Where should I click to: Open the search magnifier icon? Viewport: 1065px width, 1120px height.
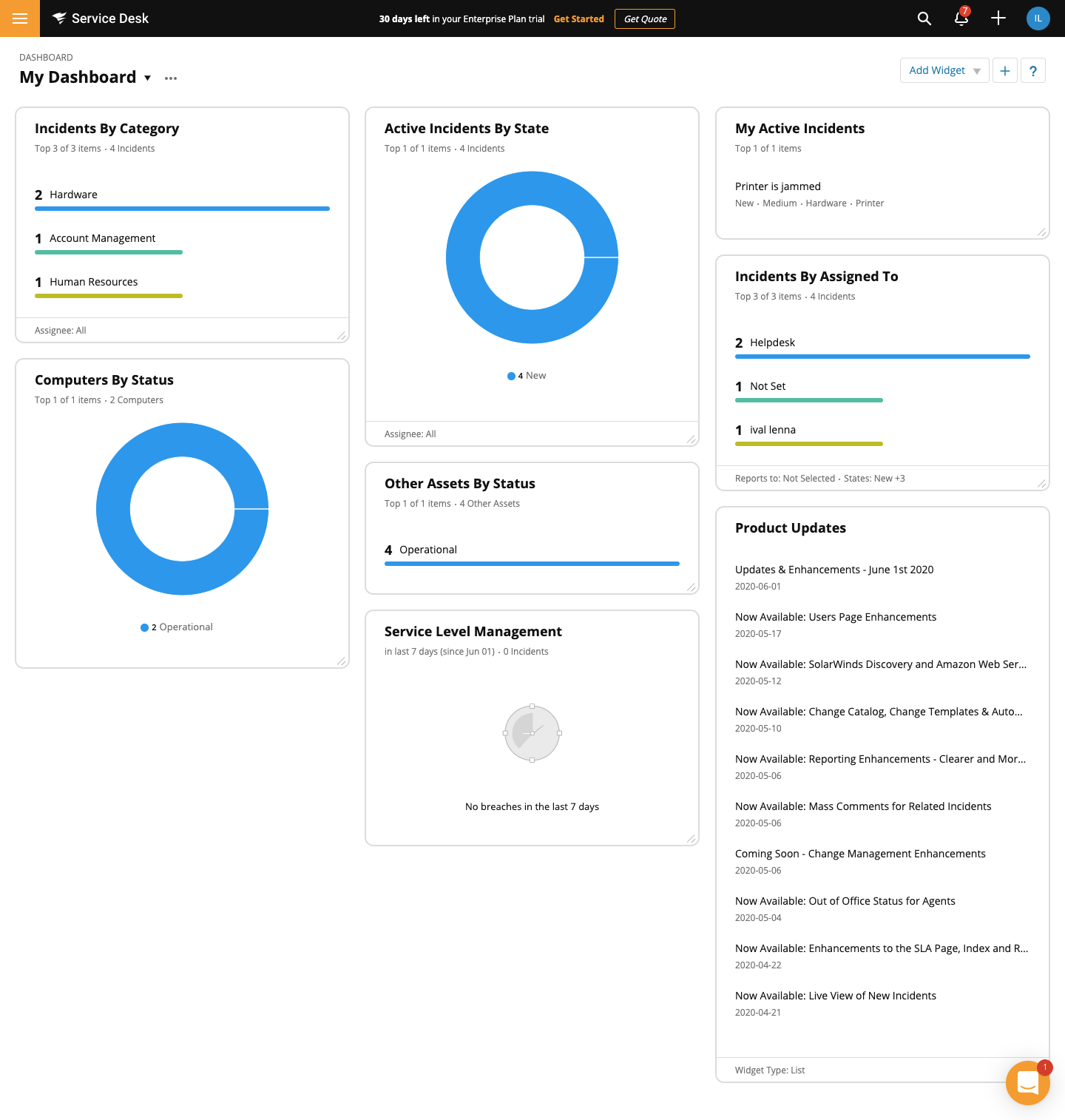coord(924,18)
